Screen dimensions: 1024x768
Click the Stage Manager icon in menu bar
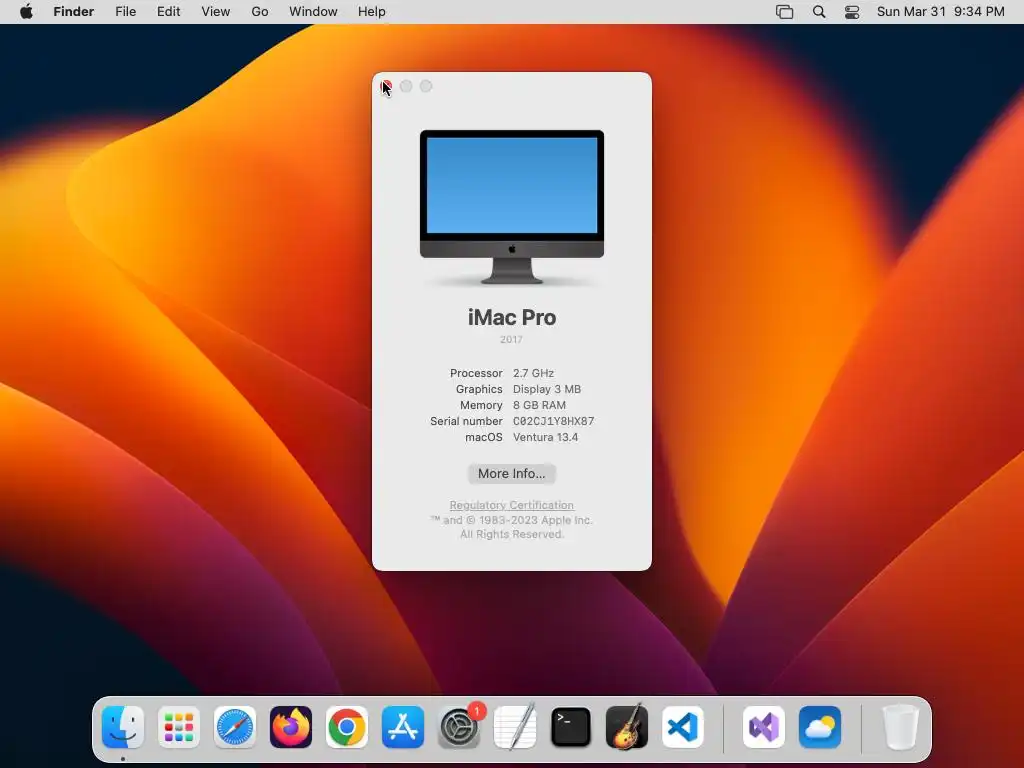(x=784, y=12)
